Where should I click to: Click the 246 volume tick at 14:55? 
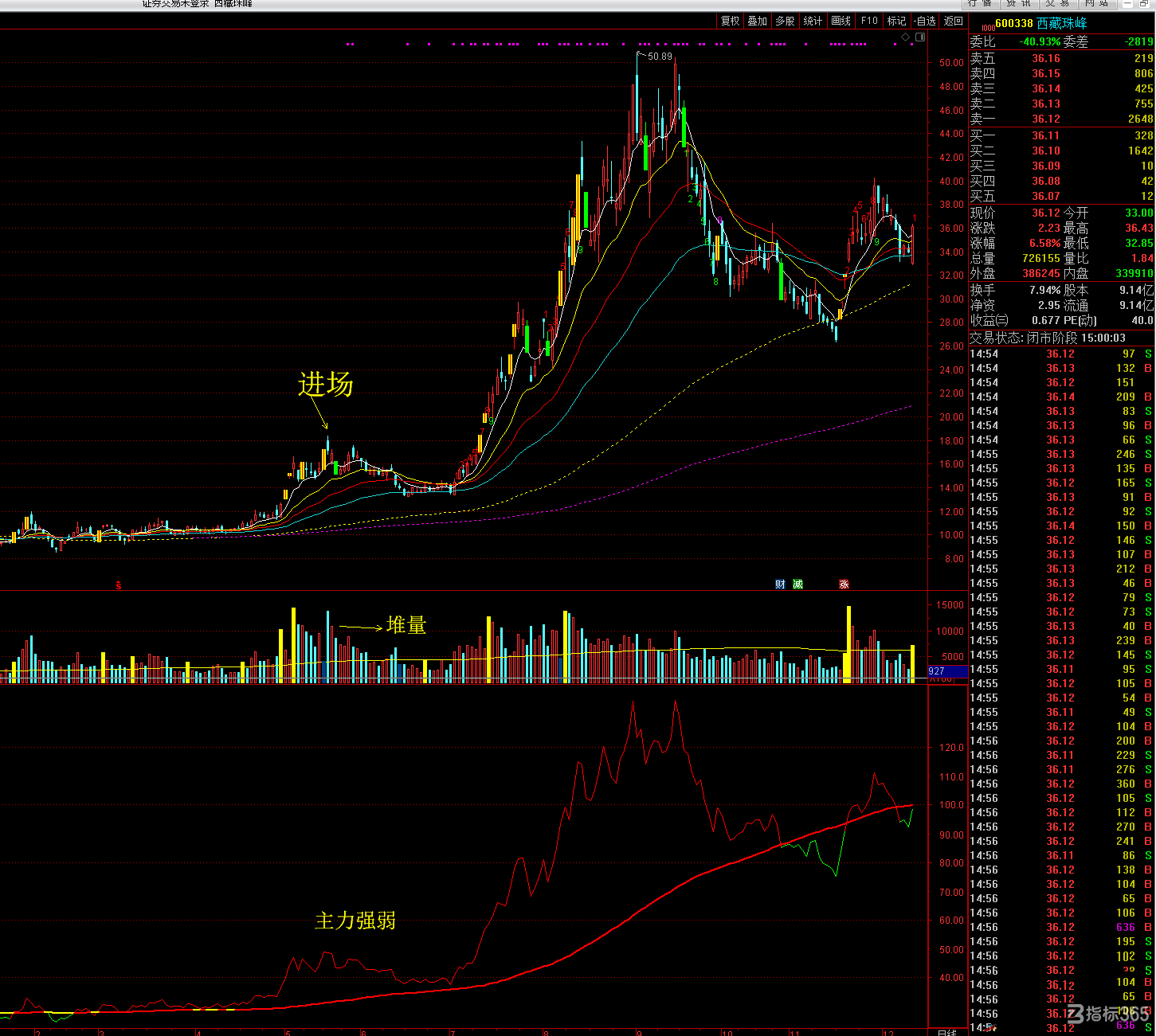coord(1125,454)
